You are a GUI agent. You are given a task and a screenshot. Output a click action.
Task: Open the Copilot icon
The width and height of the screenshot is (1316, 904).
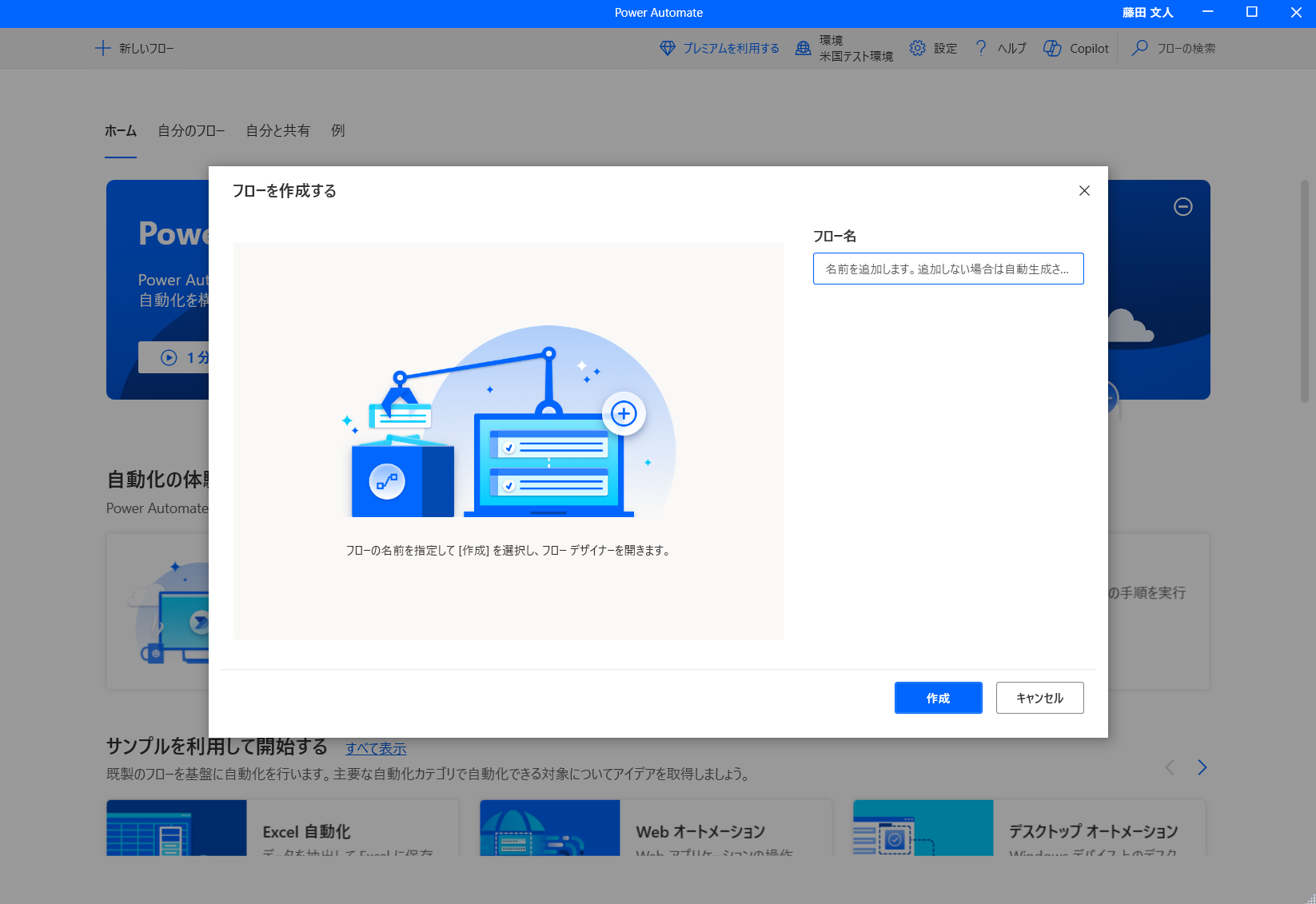(x=1051, y=48)
